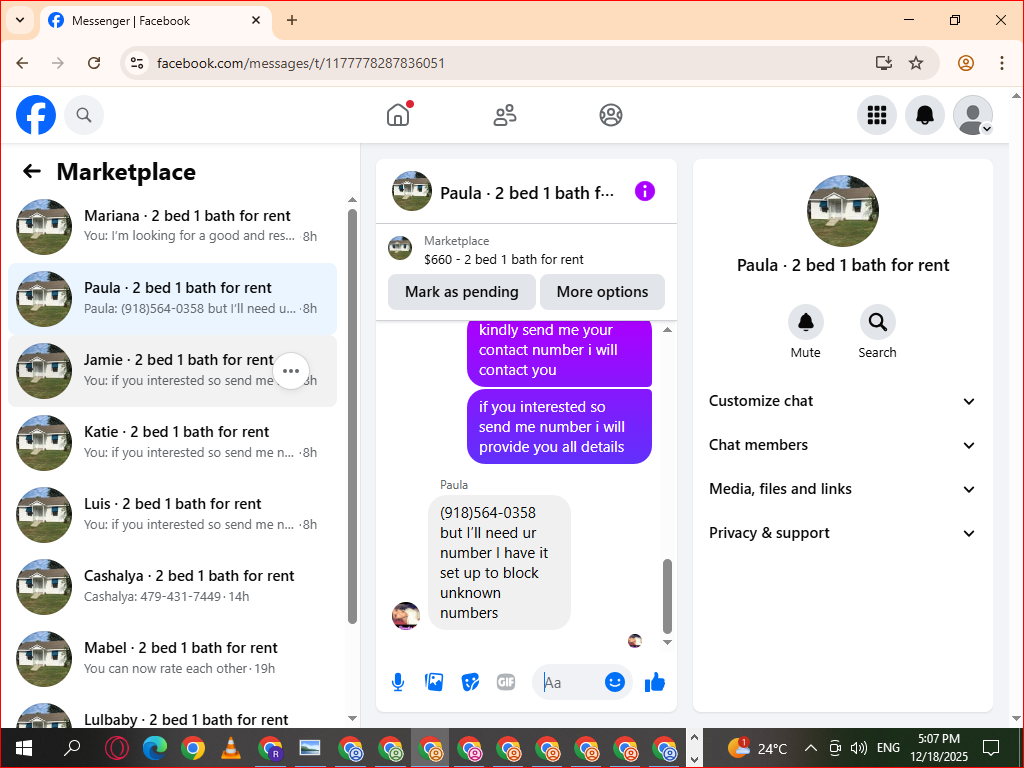
Task: Click the chat messages scrollbar thumb
Action: click(667, 596)
